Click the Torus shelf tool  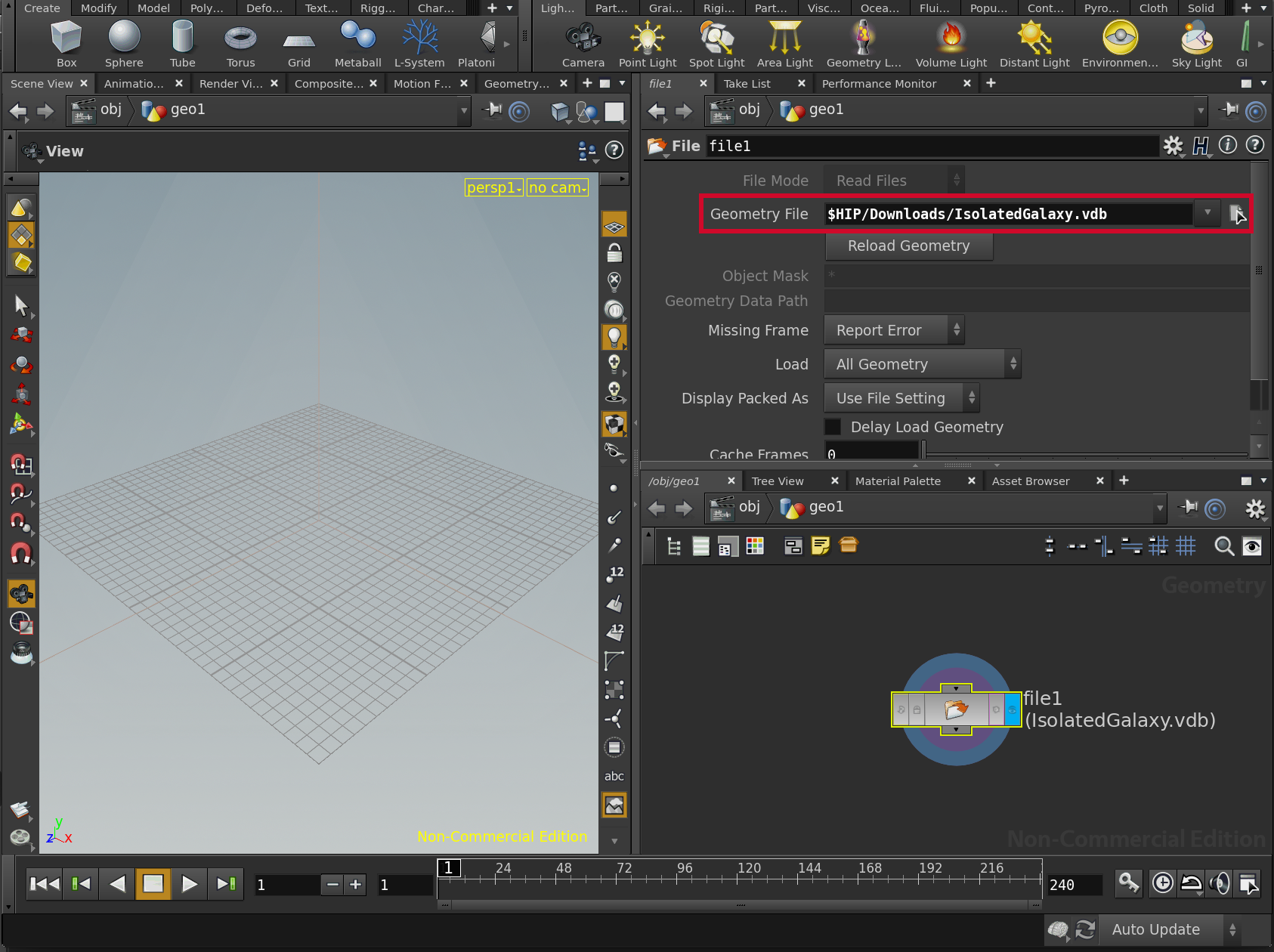tap(240, 44)
